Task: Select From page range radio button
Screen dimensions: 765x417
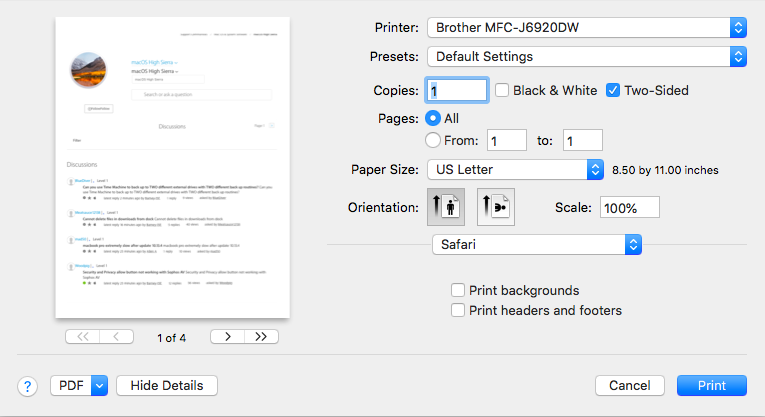Action: [x=433, y=140]
